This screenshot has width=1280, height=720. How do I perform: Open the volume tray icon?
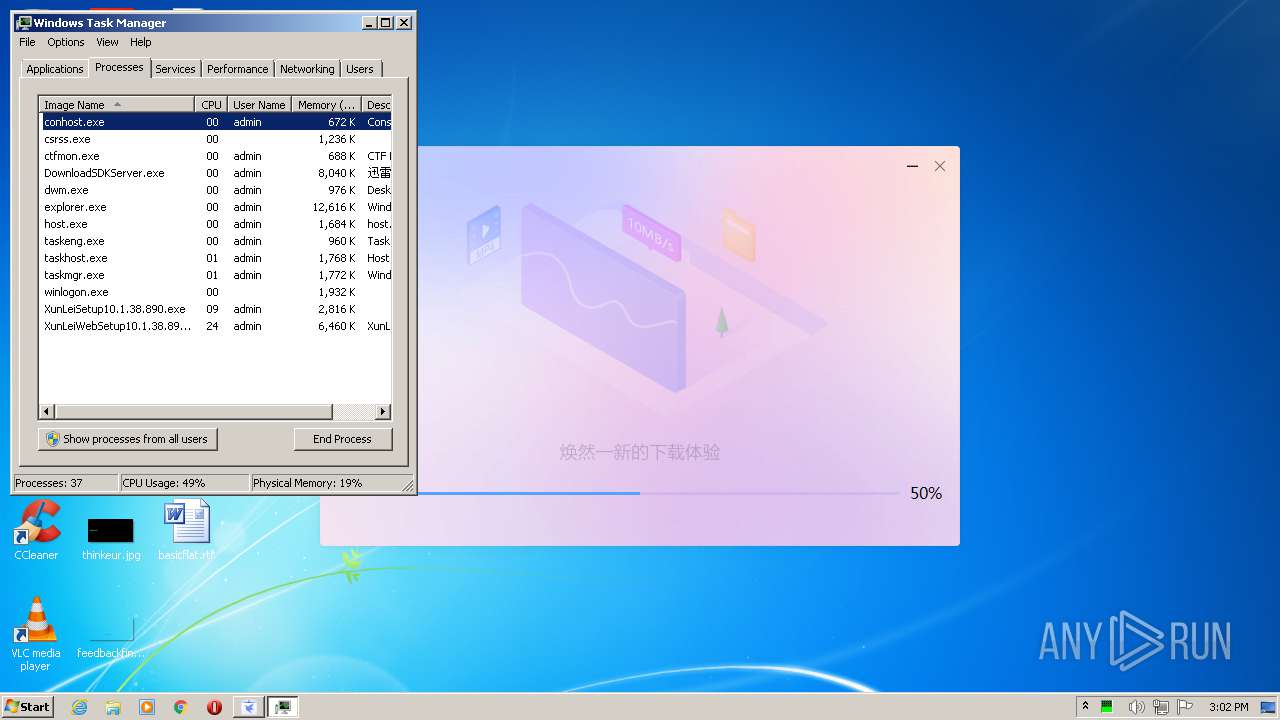coord(1136,707)
